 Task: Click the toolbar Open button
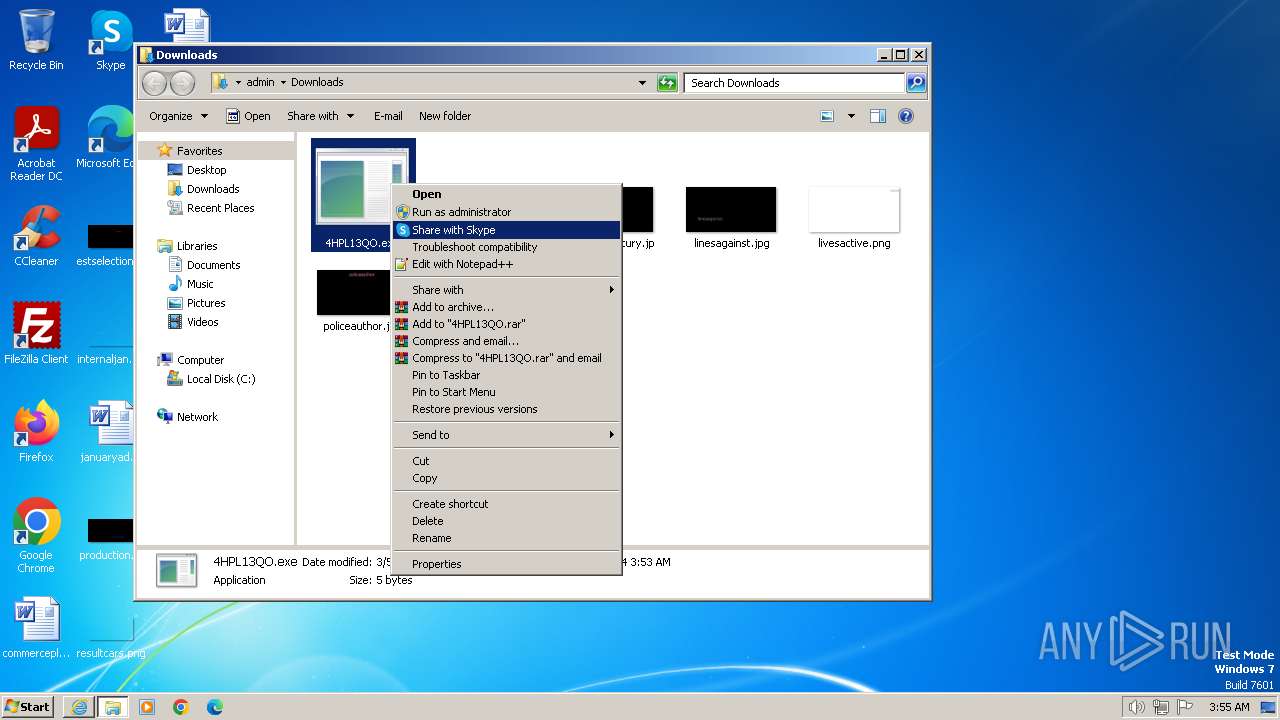248,116
